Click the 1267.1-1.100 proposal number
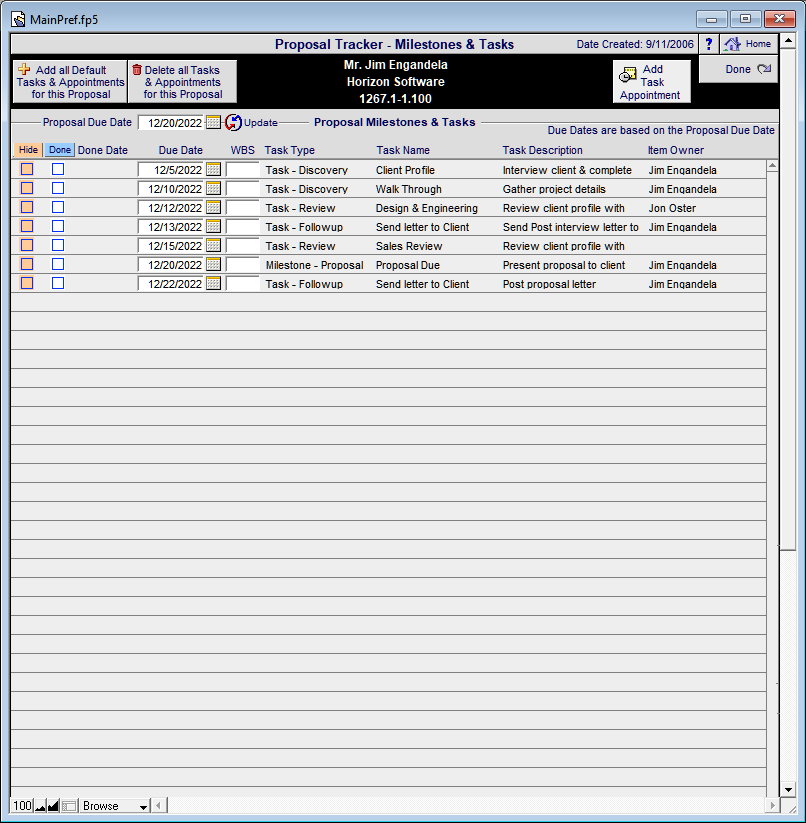The width and height of the screenshot is (806, 823). (395, 99)
